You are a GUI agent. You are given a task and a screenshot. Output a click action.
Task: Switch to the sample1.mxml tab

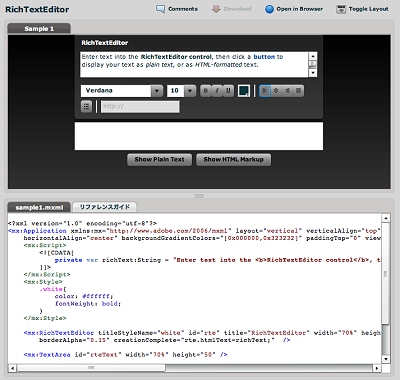39,207
